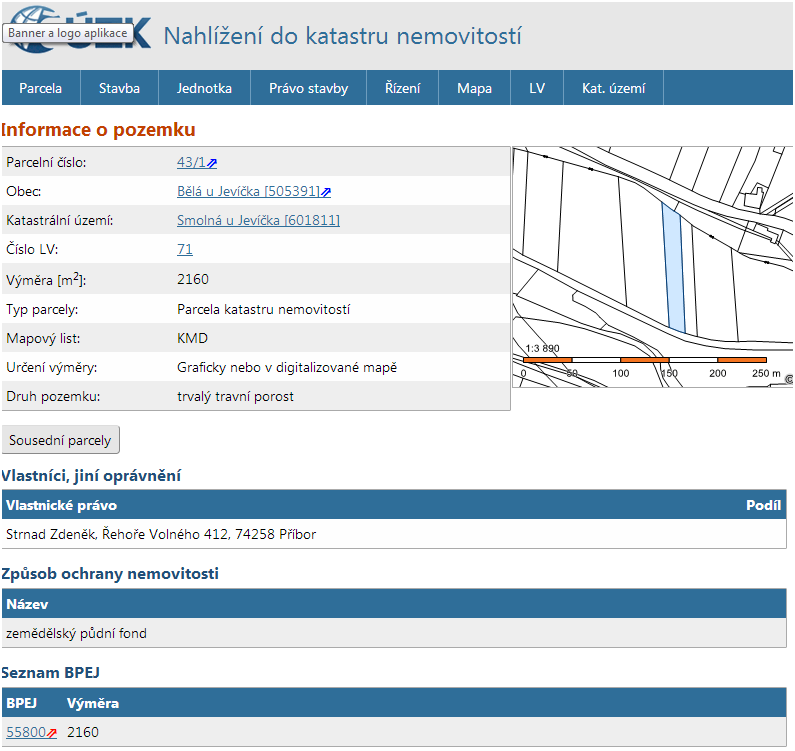The image size is (795, 751).
Task: Click the Vlastnické právo column header
Action: tap(61, 505)
